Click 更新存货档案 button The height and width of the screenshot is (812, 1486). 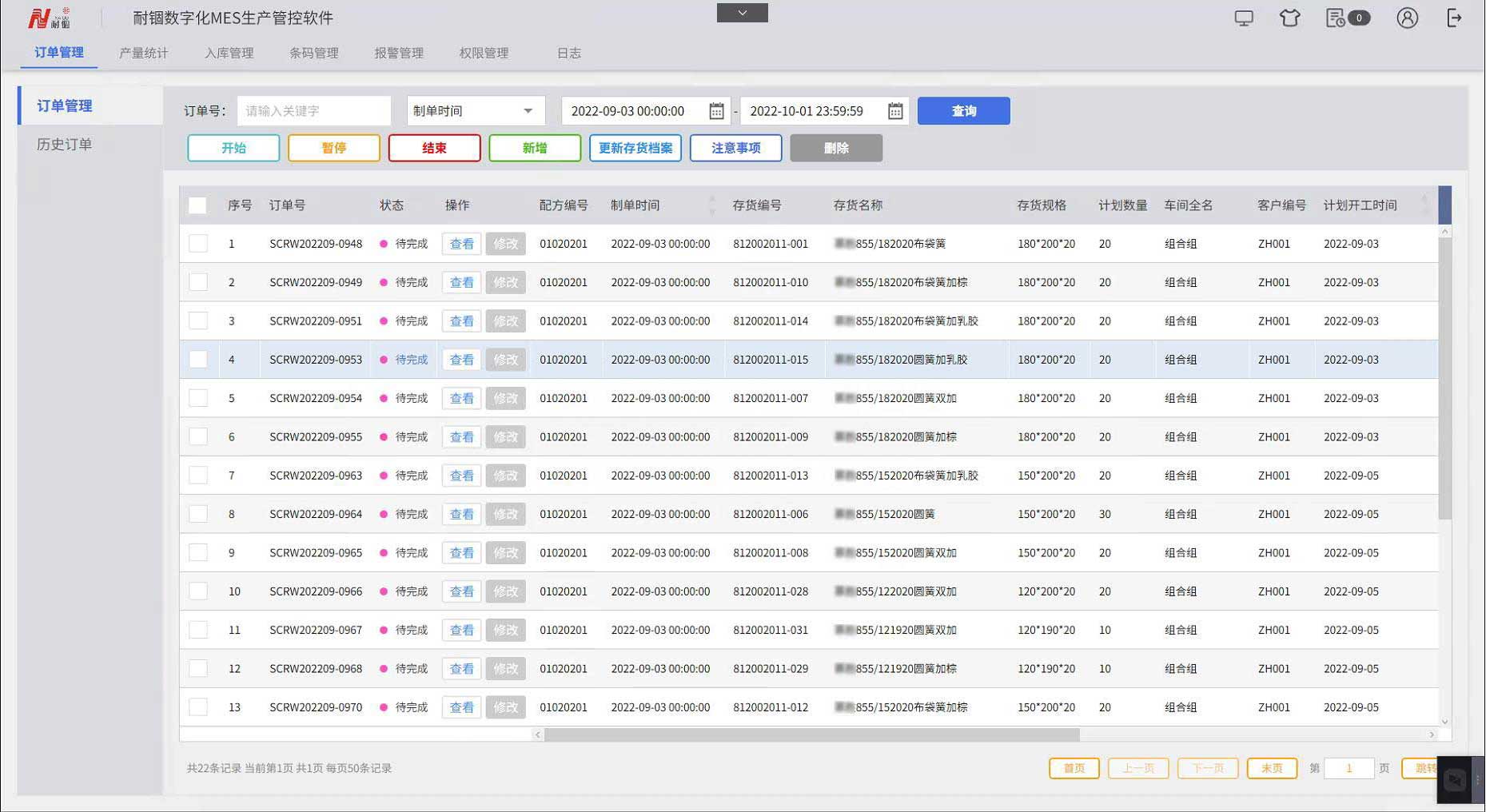click(x=635, y=148)
